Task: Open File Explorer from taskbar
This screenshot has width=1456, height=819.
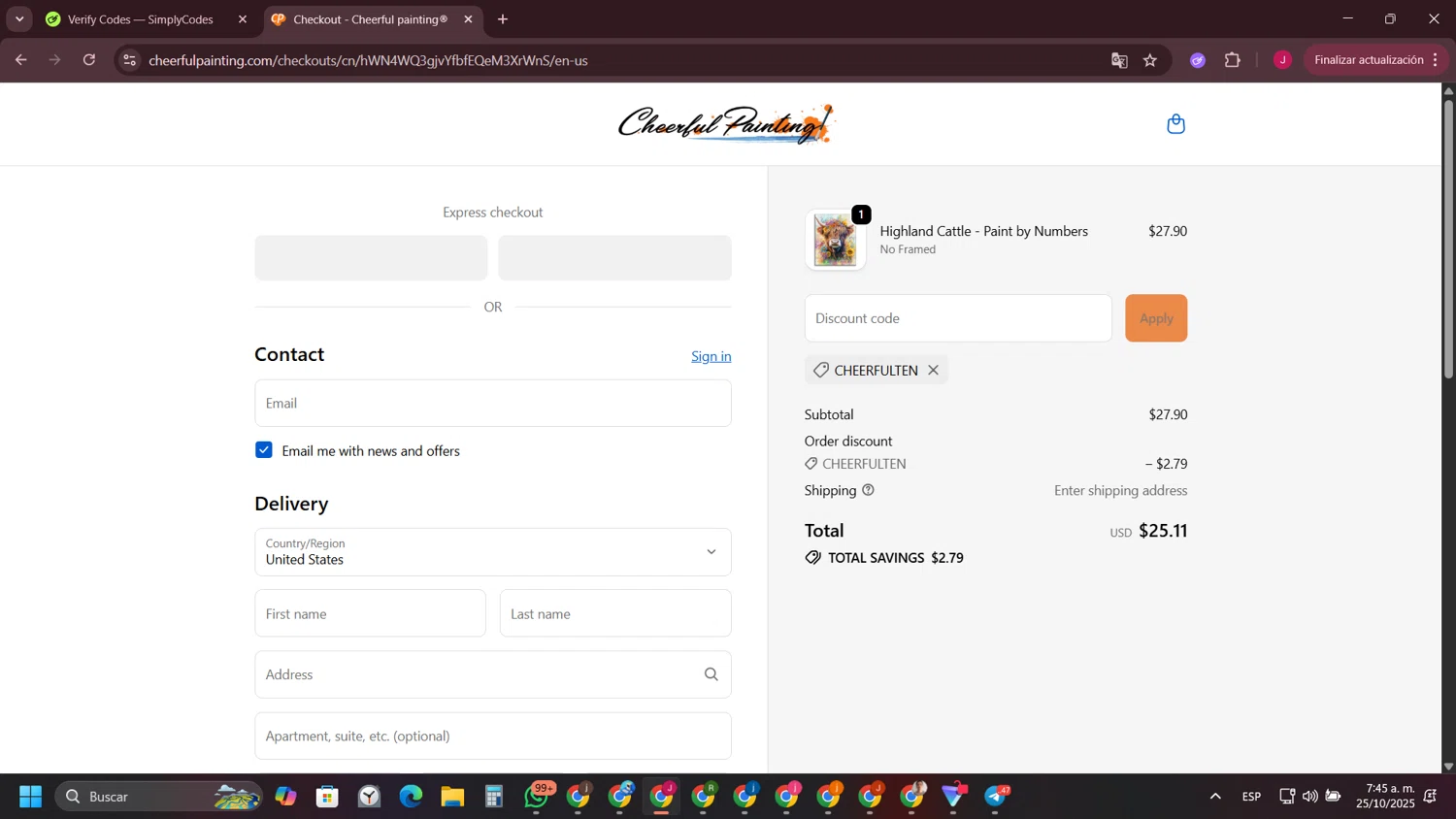Action: coord(452,797)
